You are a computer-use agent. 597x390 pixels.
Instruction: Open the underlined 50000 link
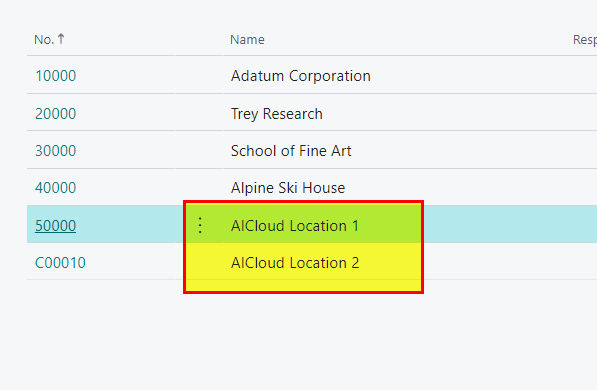click(x=56, y=225)
